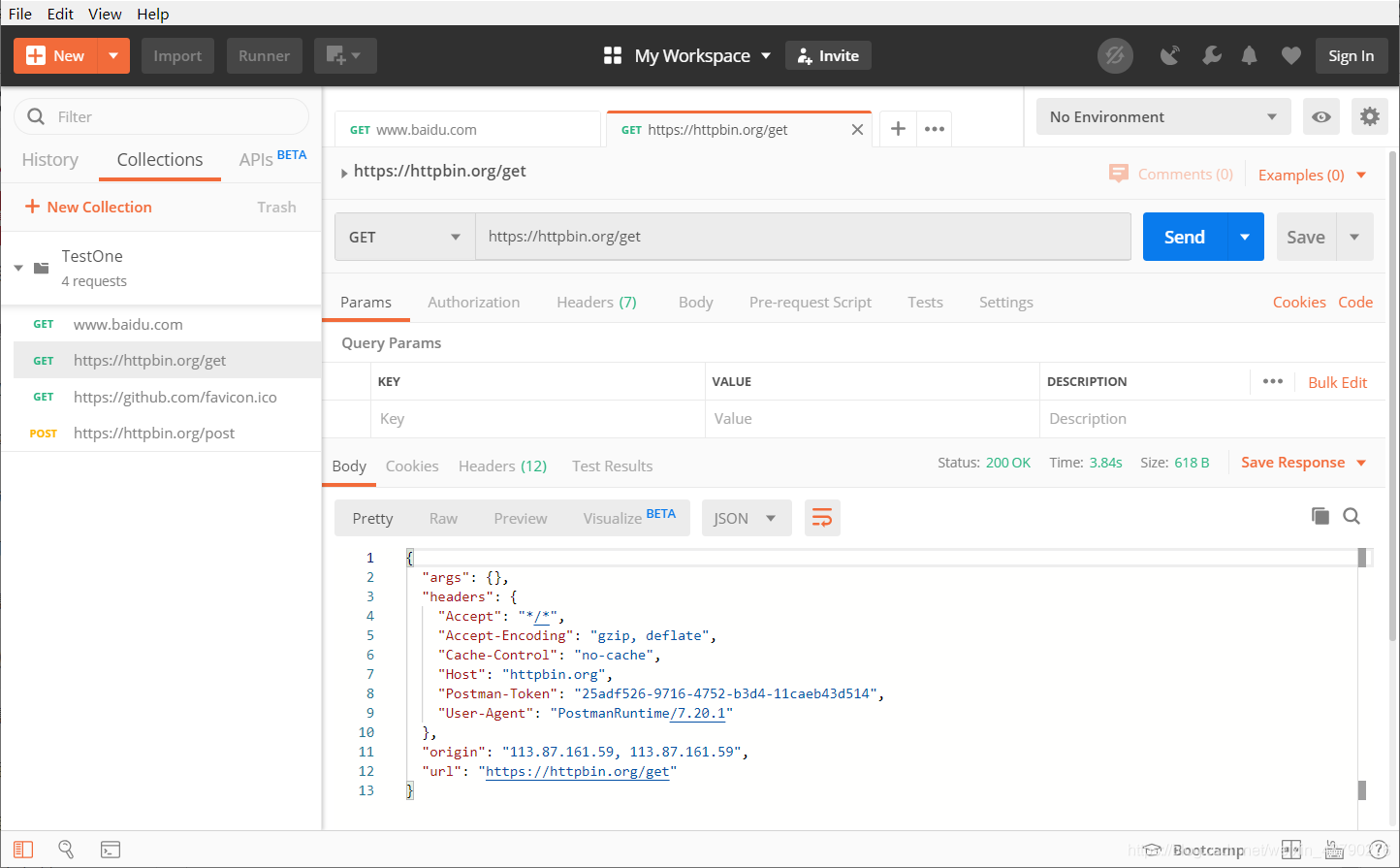Open the Send dropdown arrow

[1246, 237]
